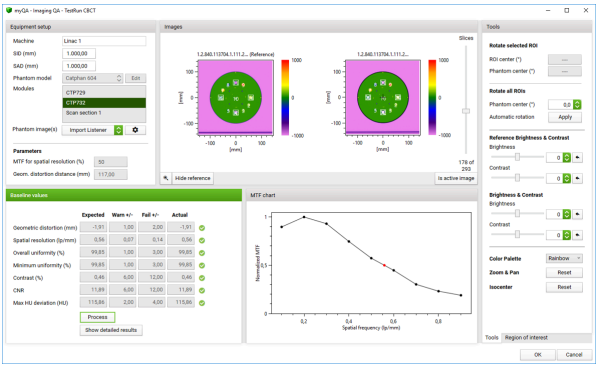Click the CNR pass checkmark icon
The height and width of the screenshot is (366, 597).
tap(202, 291)
